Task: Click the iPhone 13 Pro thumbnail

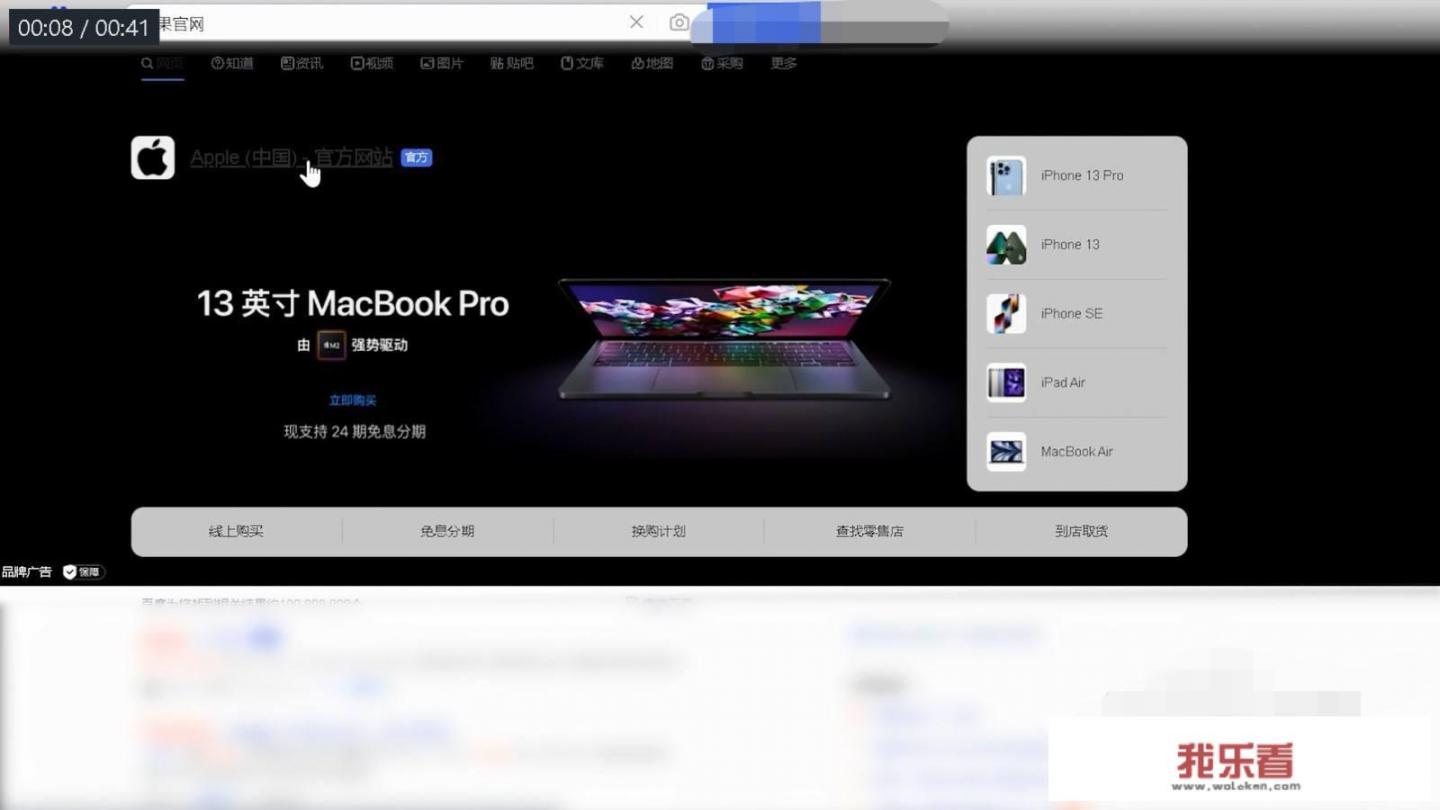Action: tap(1006, 175)
